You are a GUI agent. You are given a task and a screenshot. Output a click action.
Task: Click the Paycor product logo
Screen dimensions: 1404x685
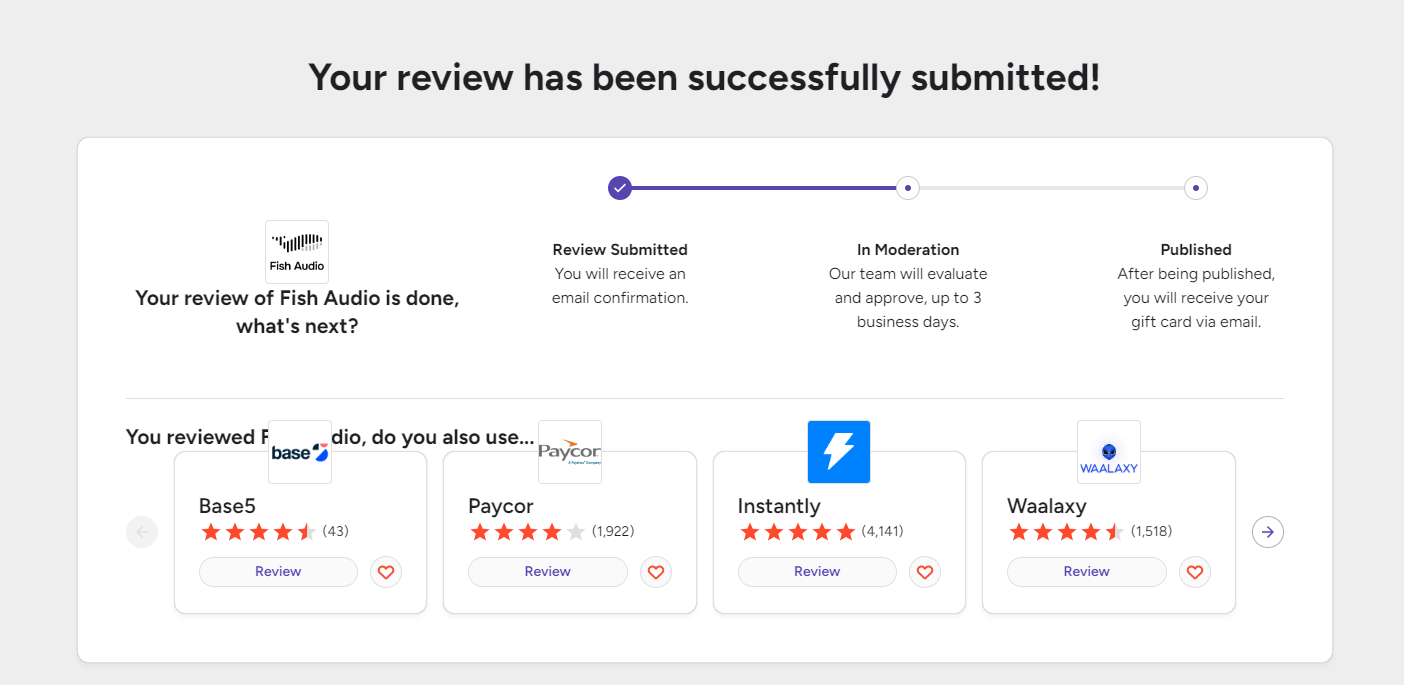(x=570, y=452)
